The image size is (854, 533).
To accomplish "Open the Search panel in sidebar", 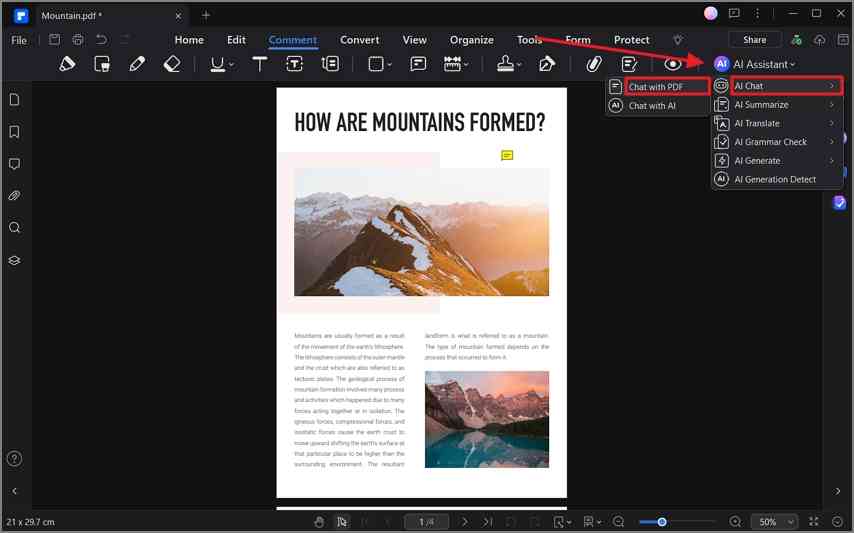I will pos(15,228).
